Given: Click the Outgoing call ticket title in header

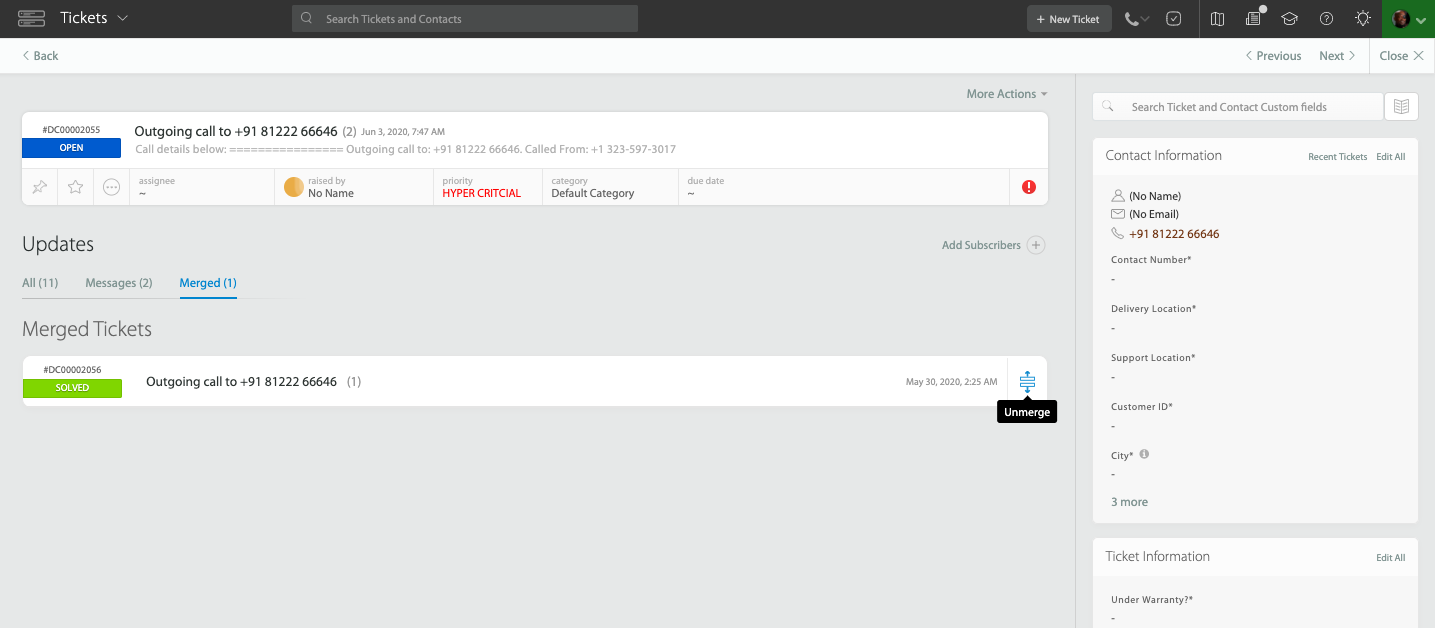Looking at the screenshot, I should click(x=236, y=131).
